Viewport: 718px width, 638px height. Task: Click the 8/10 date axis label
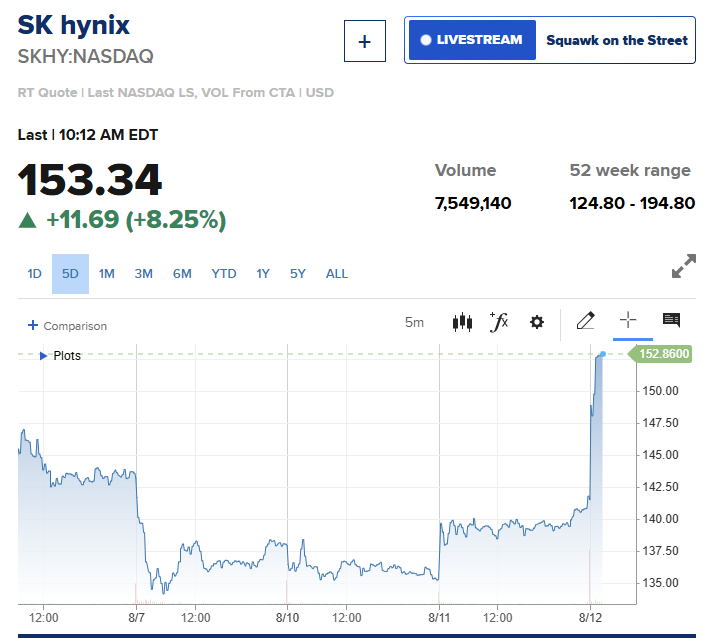288,618
